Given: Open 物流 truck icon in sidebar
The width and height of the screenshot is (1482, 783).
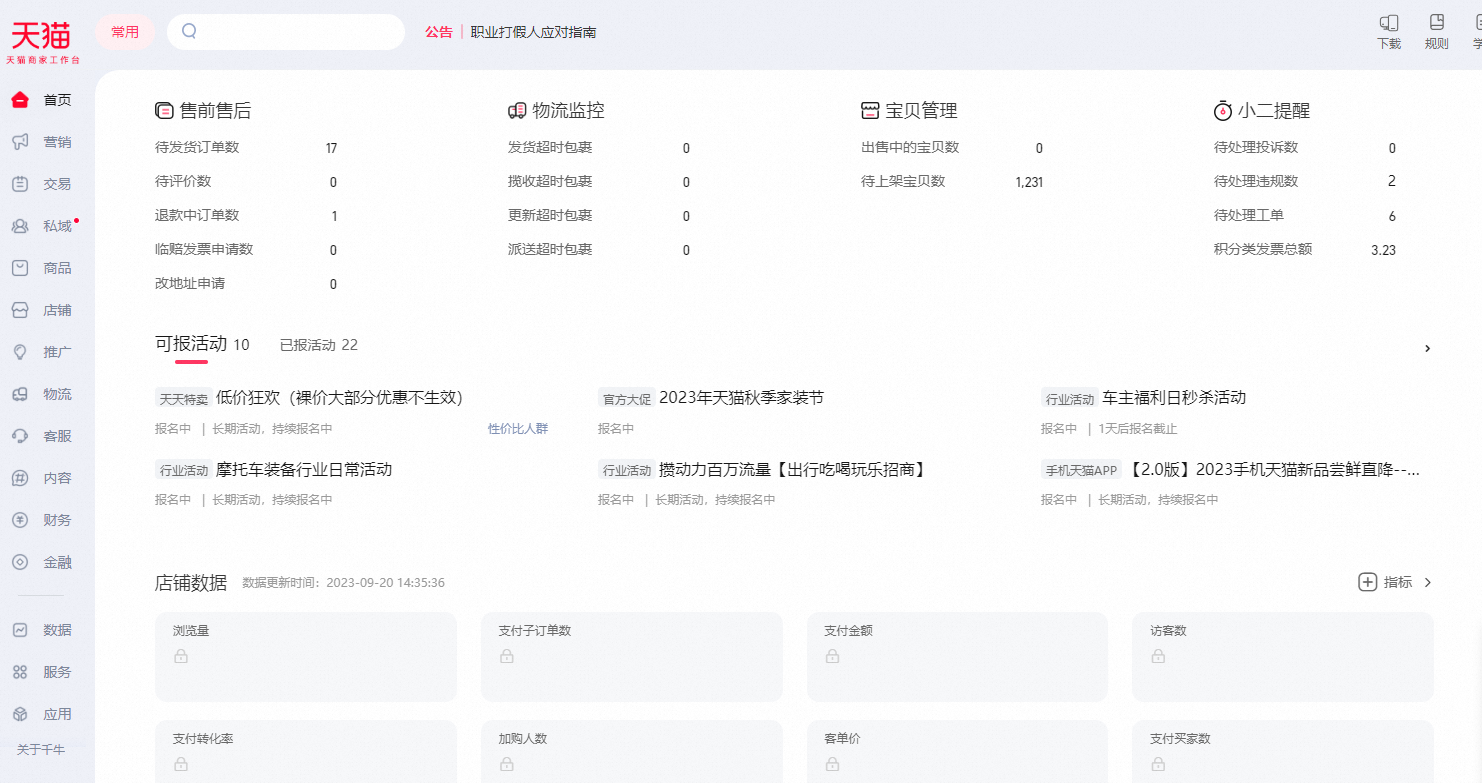Looking at the screenshot, I should pyautogui.click(x=20, y=394).
